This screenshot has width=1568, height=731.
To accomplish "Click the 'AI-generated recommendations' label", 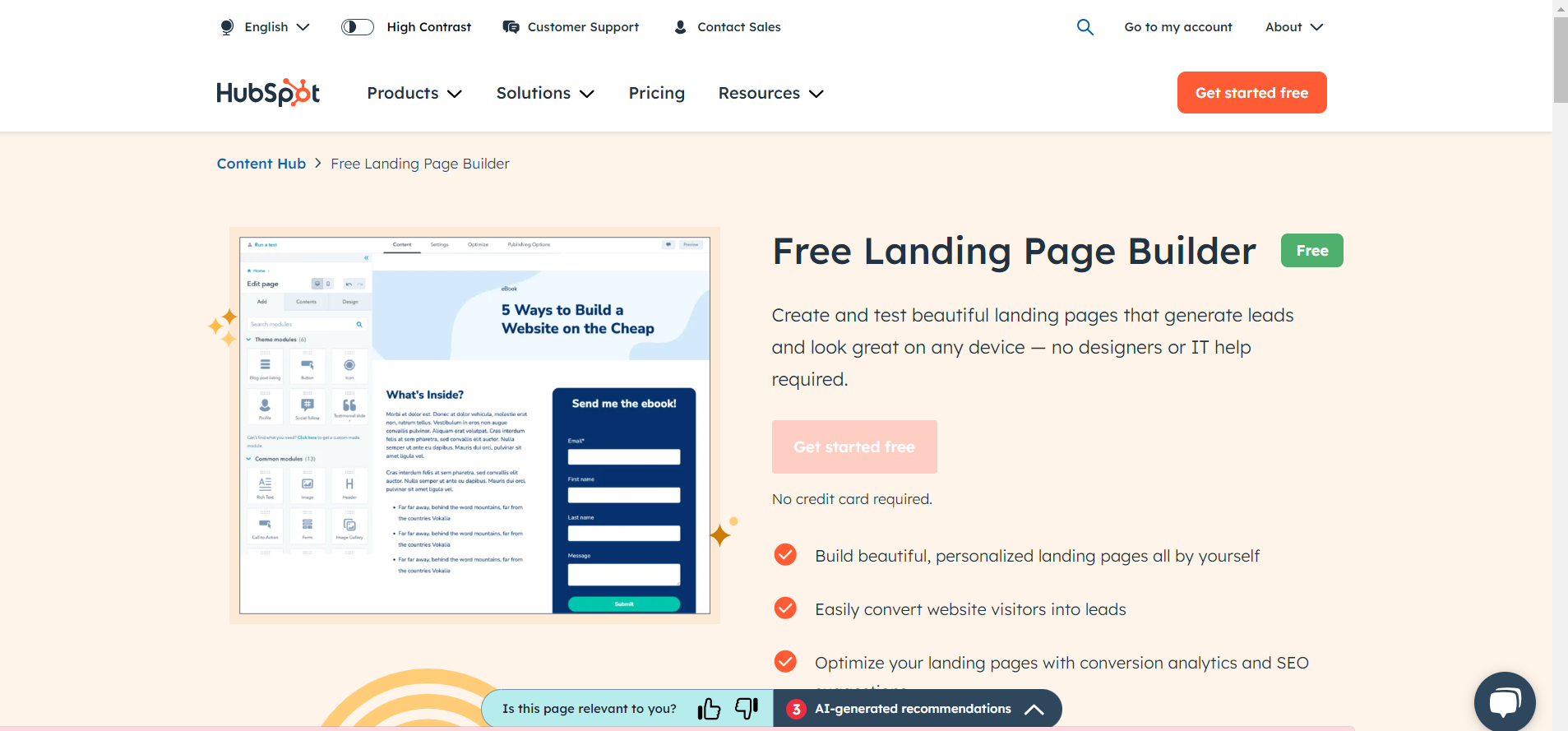I will [x=913, y=709].
